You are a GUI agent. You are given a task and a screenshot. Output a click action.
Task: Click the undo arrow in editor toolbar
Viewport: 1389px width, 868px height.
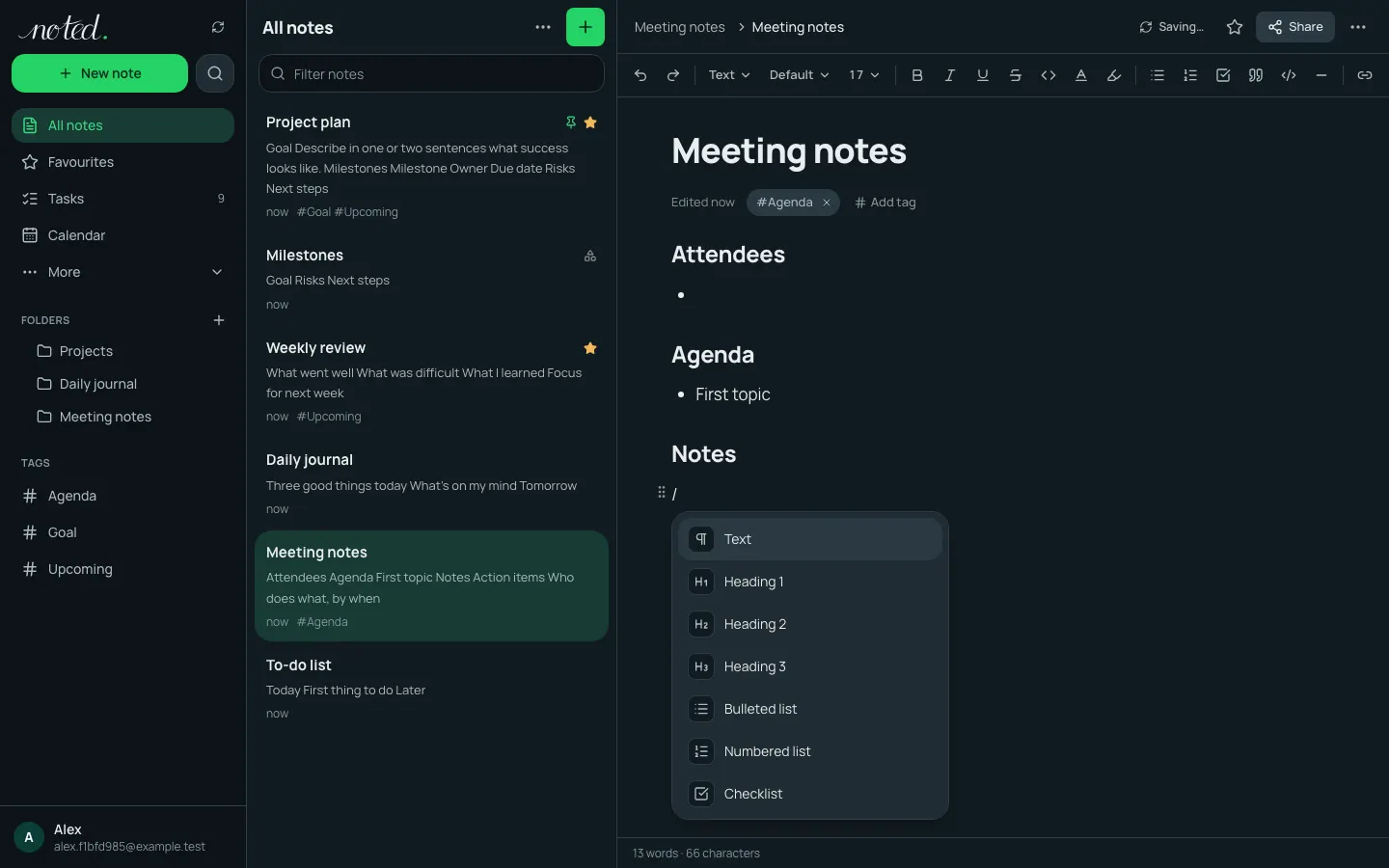click(640, 75)
